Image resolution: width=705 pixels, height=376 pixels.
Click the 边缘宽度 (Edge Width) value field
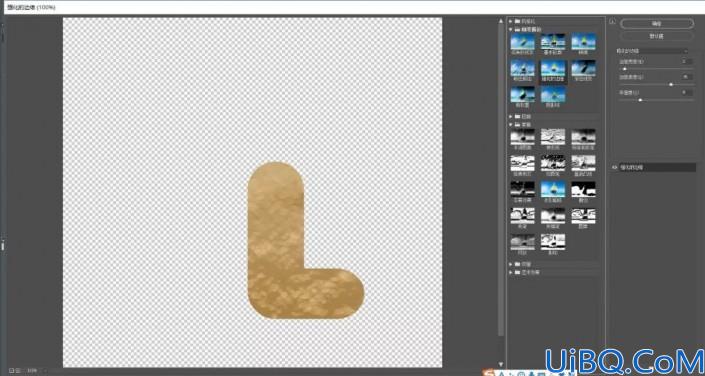click(x=687, y=61)
